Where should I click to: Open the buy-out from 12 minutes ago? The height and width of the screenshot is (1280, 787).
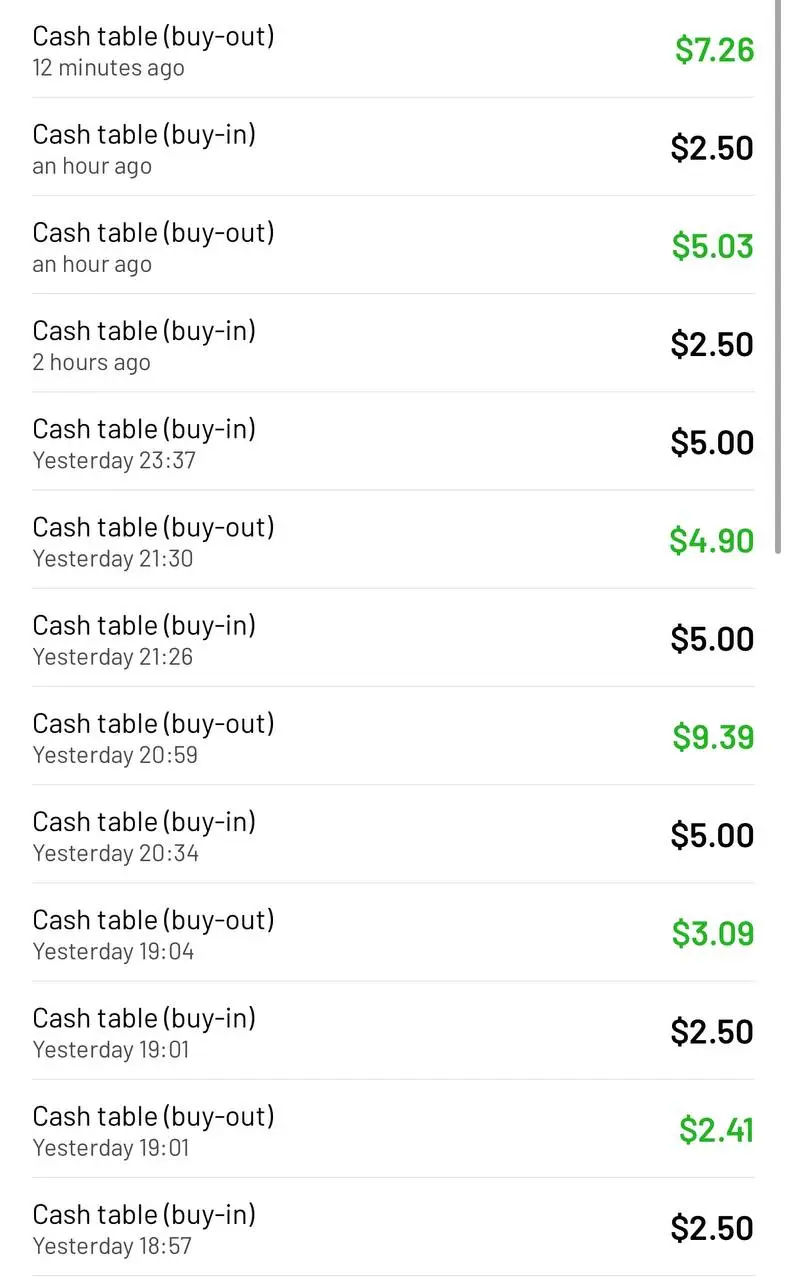pos(393,49)
